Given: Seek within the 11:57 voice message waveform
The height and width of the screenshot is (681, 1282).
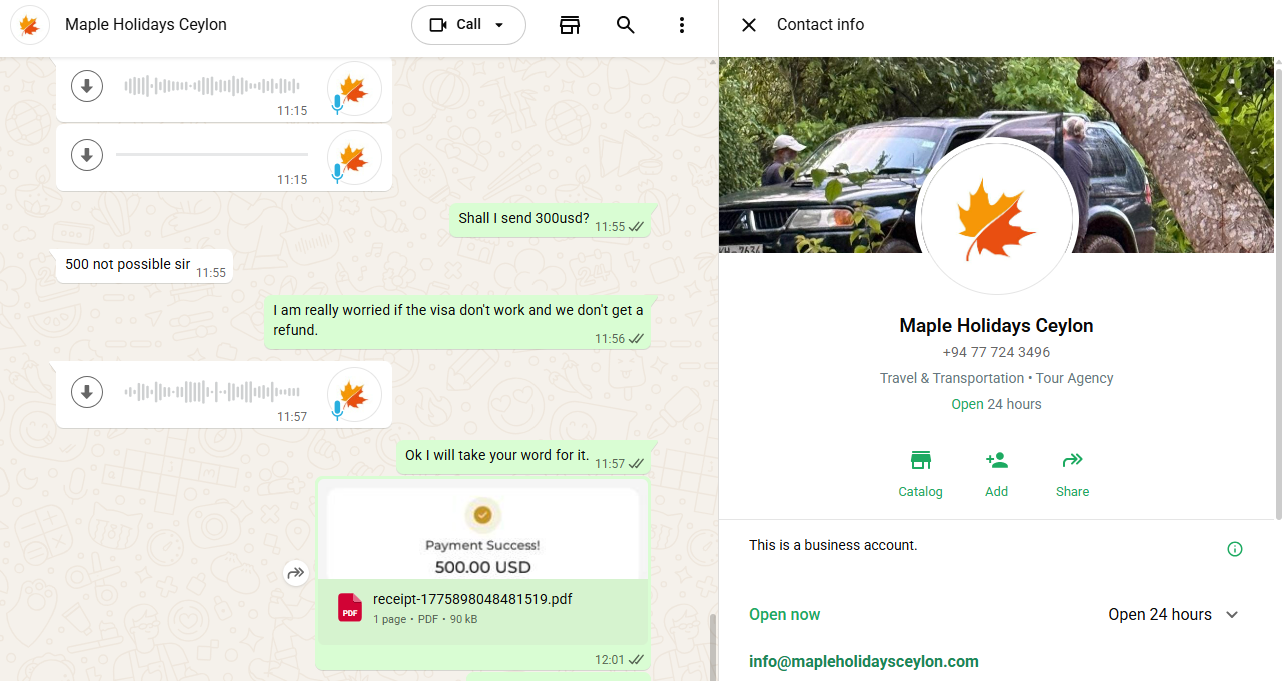Looking at the screenshot, I should pos(212,391).
